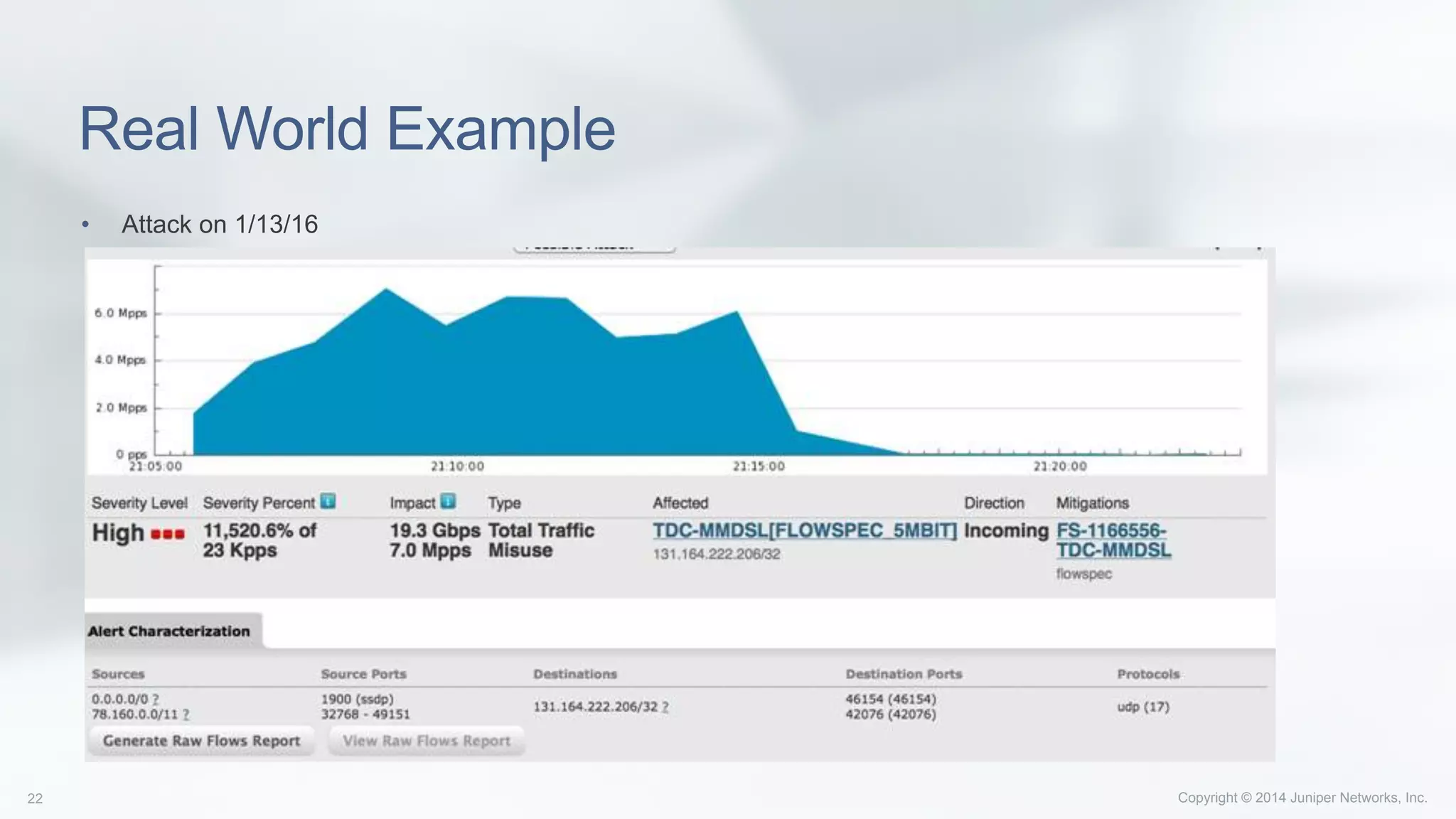Click View Raw Flows Report button
The width and height of the screenshot is (1456, 819).
[427, 741]
